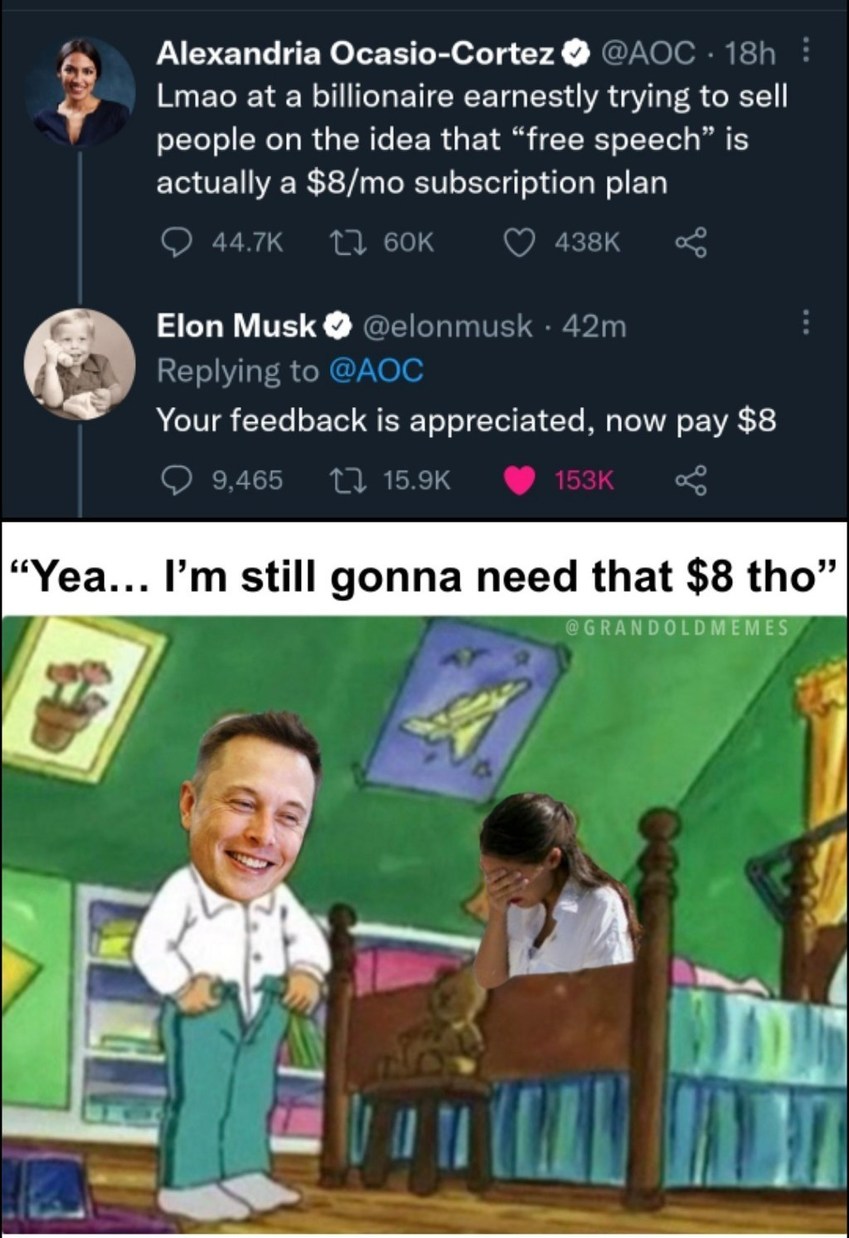Share the @AOC tweet via share icon

[x=691, y=242]
